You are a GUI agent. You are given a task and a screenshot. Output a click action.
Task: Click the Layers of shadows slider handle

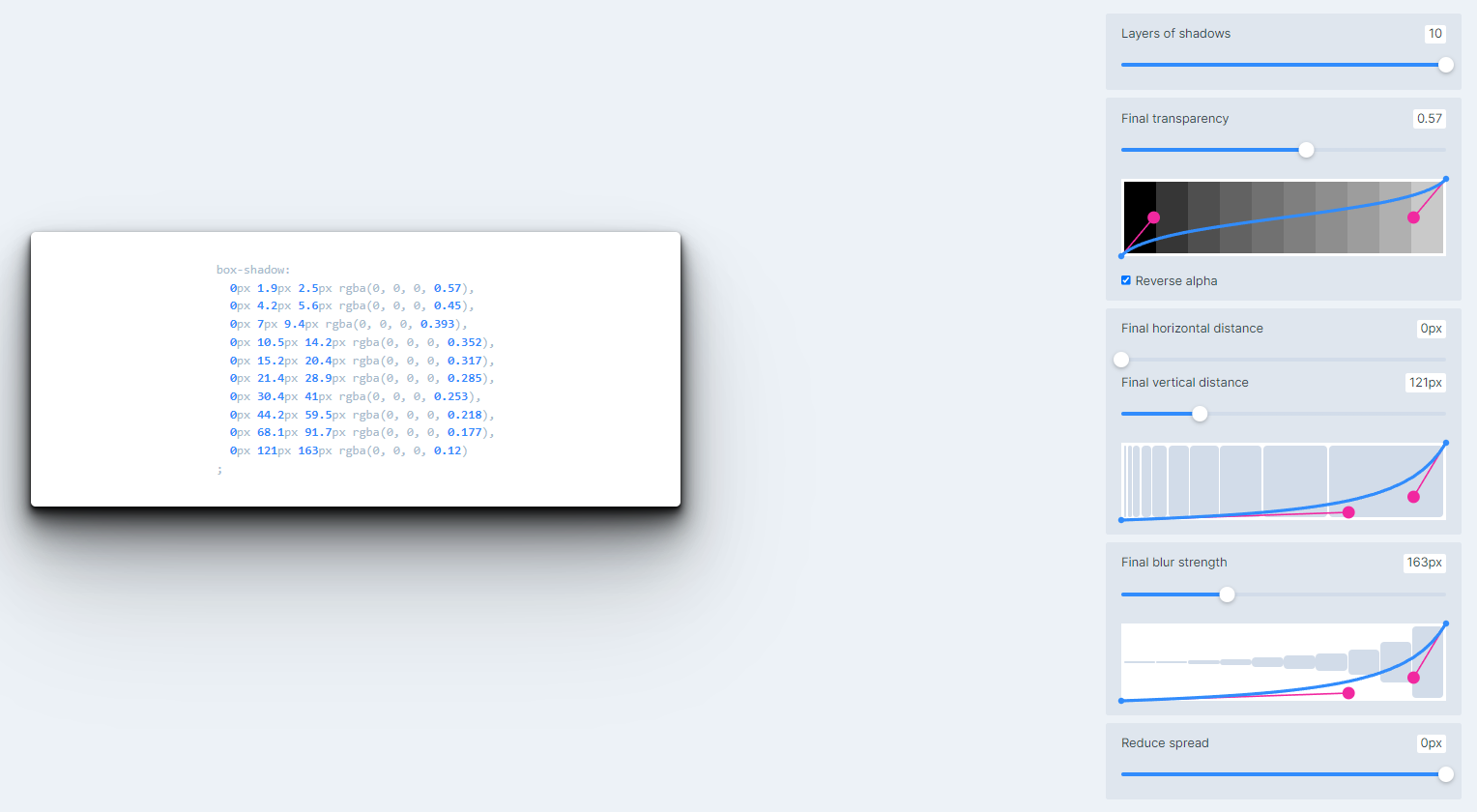pyautogui.click(x=1445, y=65)
